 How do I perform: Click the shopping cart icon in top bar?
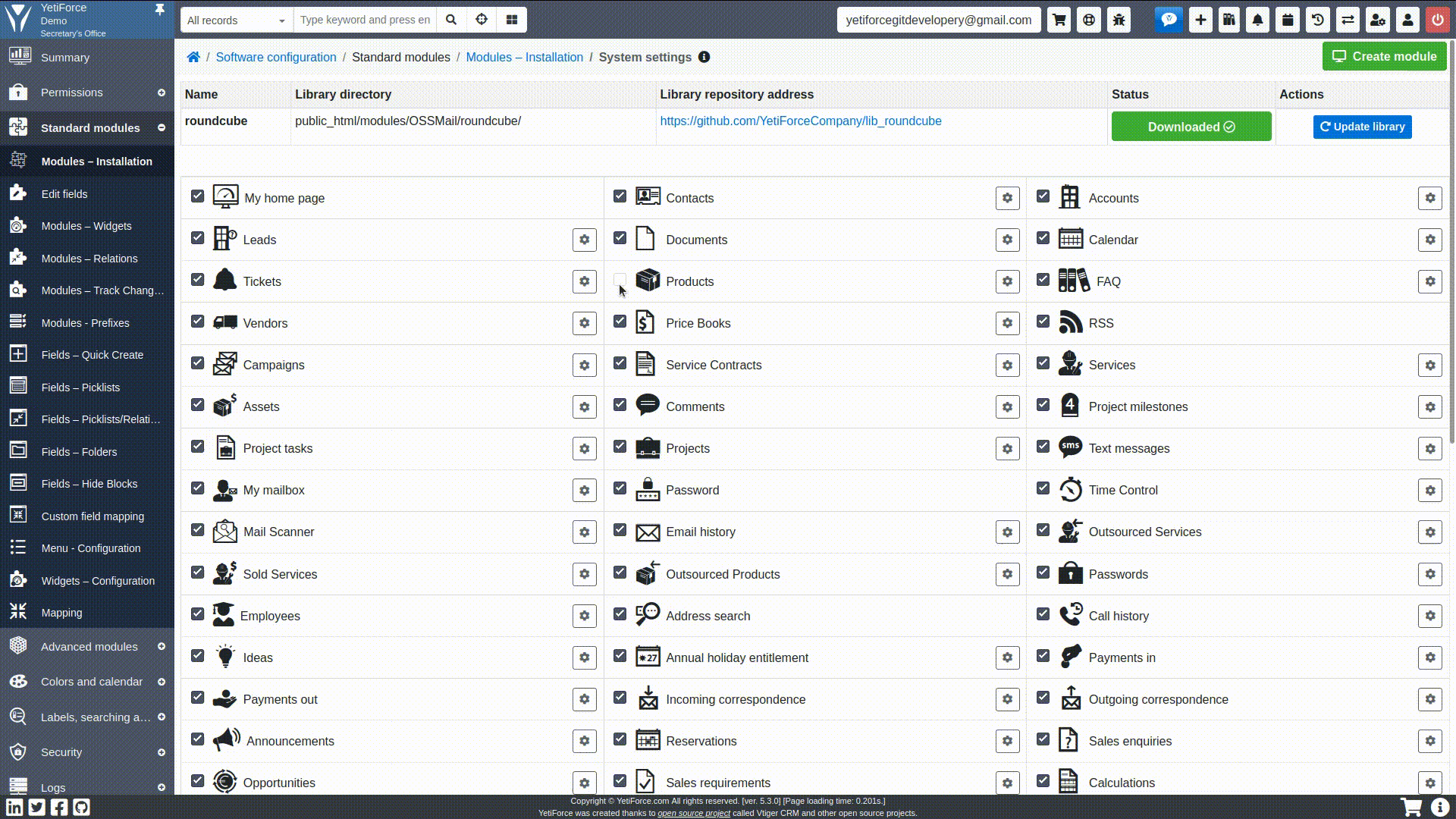pos(1059,20)
